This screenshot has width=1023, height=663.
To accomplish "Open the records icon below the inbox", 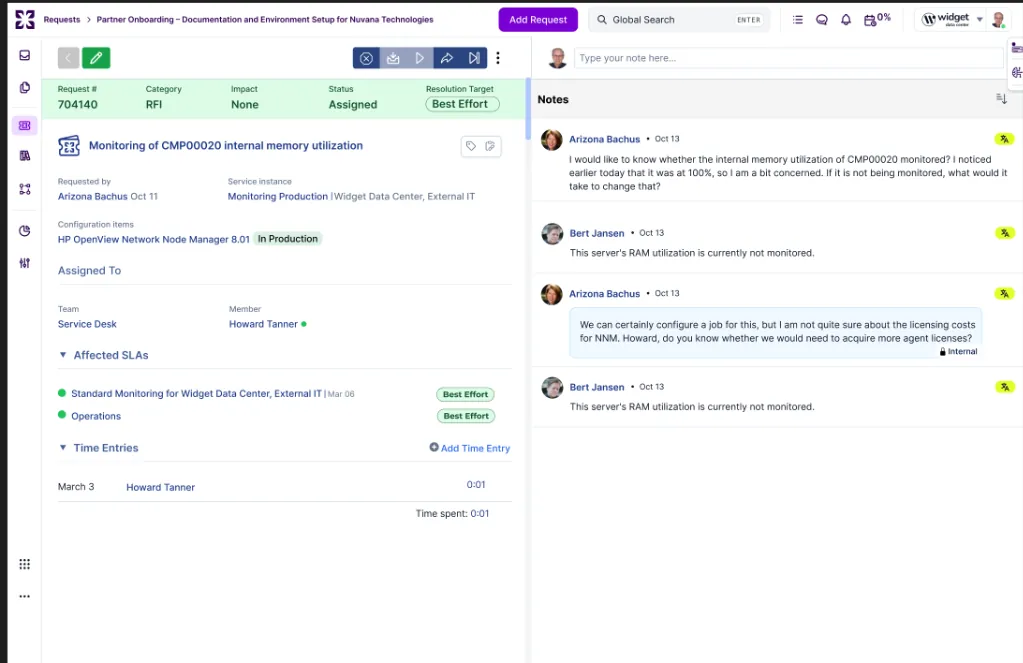I will tap(25, 87).
